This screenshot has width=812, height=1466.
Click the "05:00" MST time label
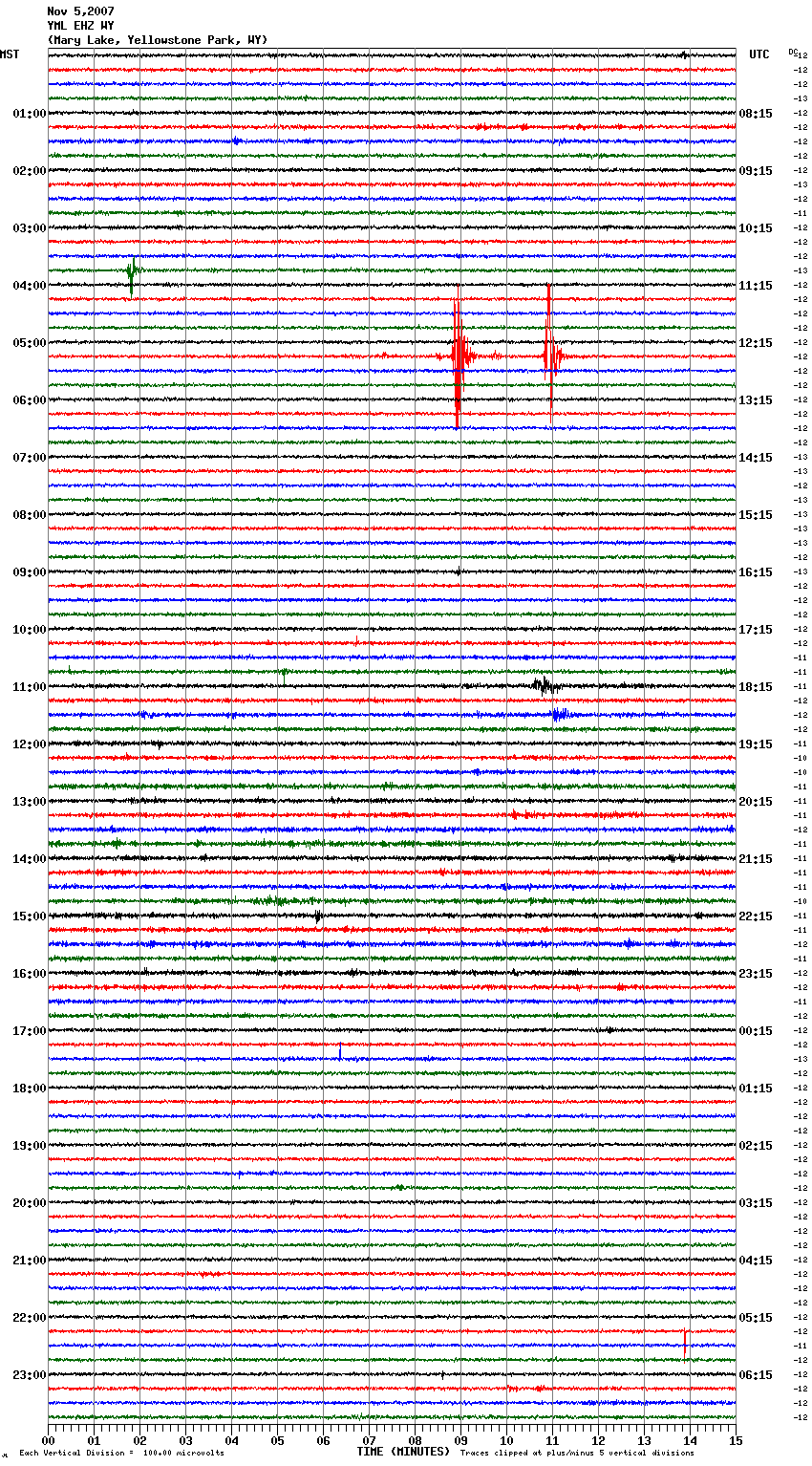tap(30, 343)
